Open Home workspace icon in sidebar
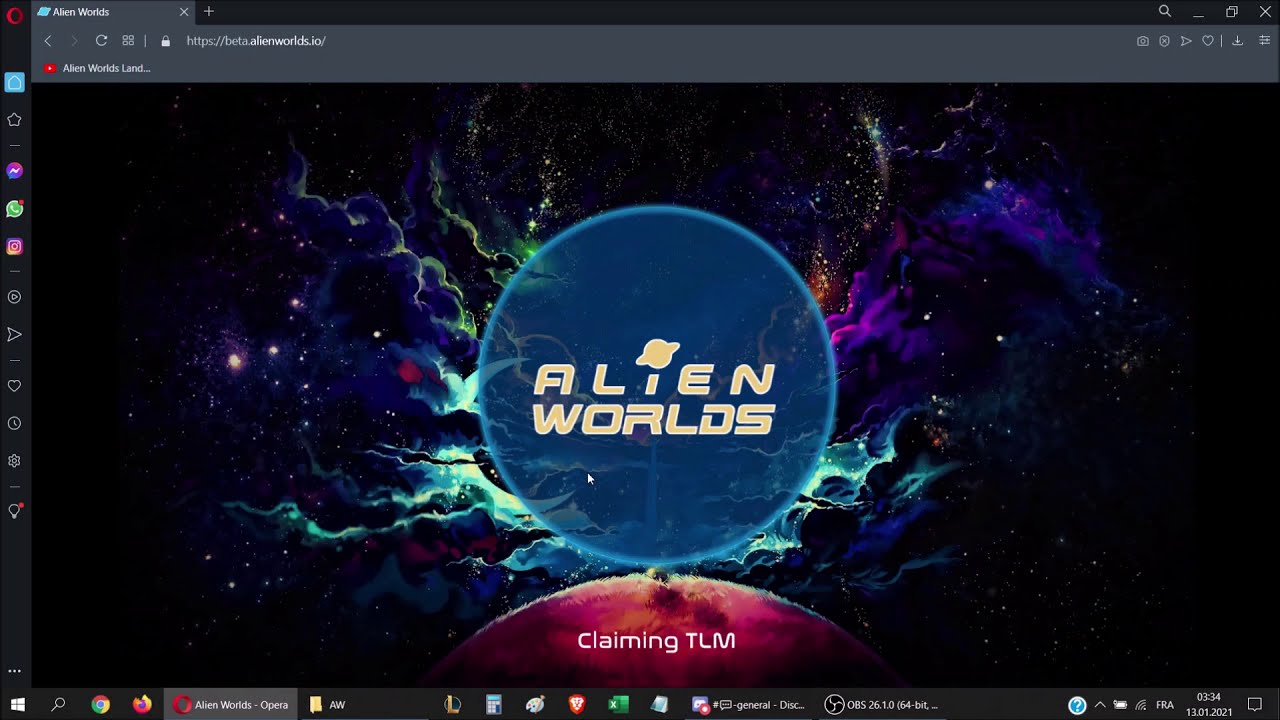This screenshot has width=1280, height=720. coord(15,82)
